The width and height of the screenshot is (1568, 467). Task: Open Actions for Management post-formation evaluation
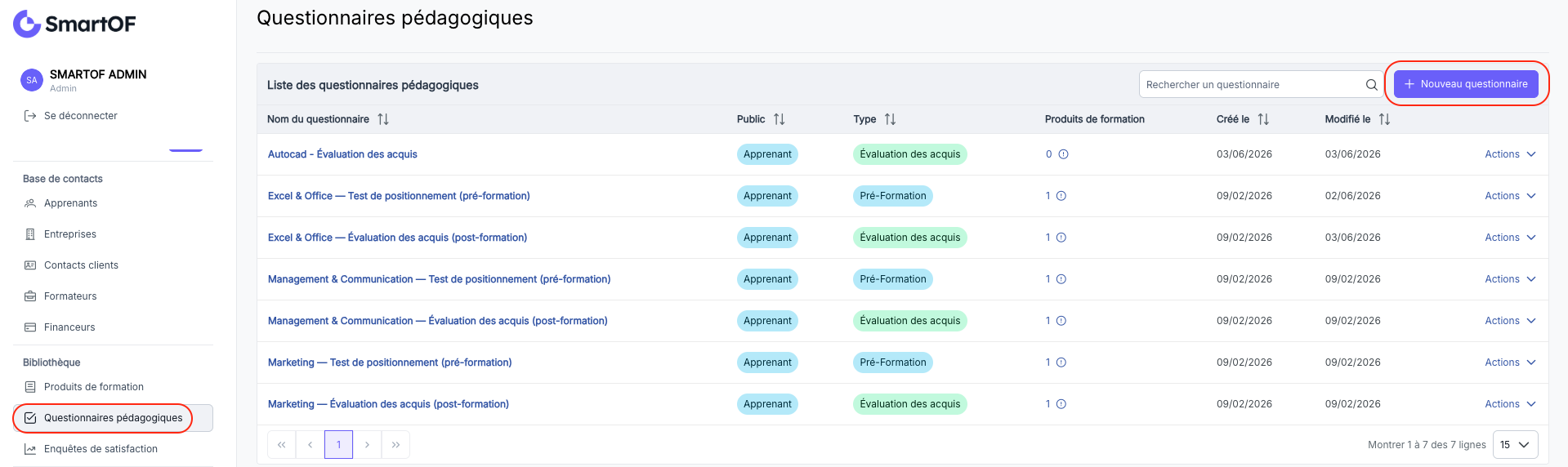coord(1510,321)
